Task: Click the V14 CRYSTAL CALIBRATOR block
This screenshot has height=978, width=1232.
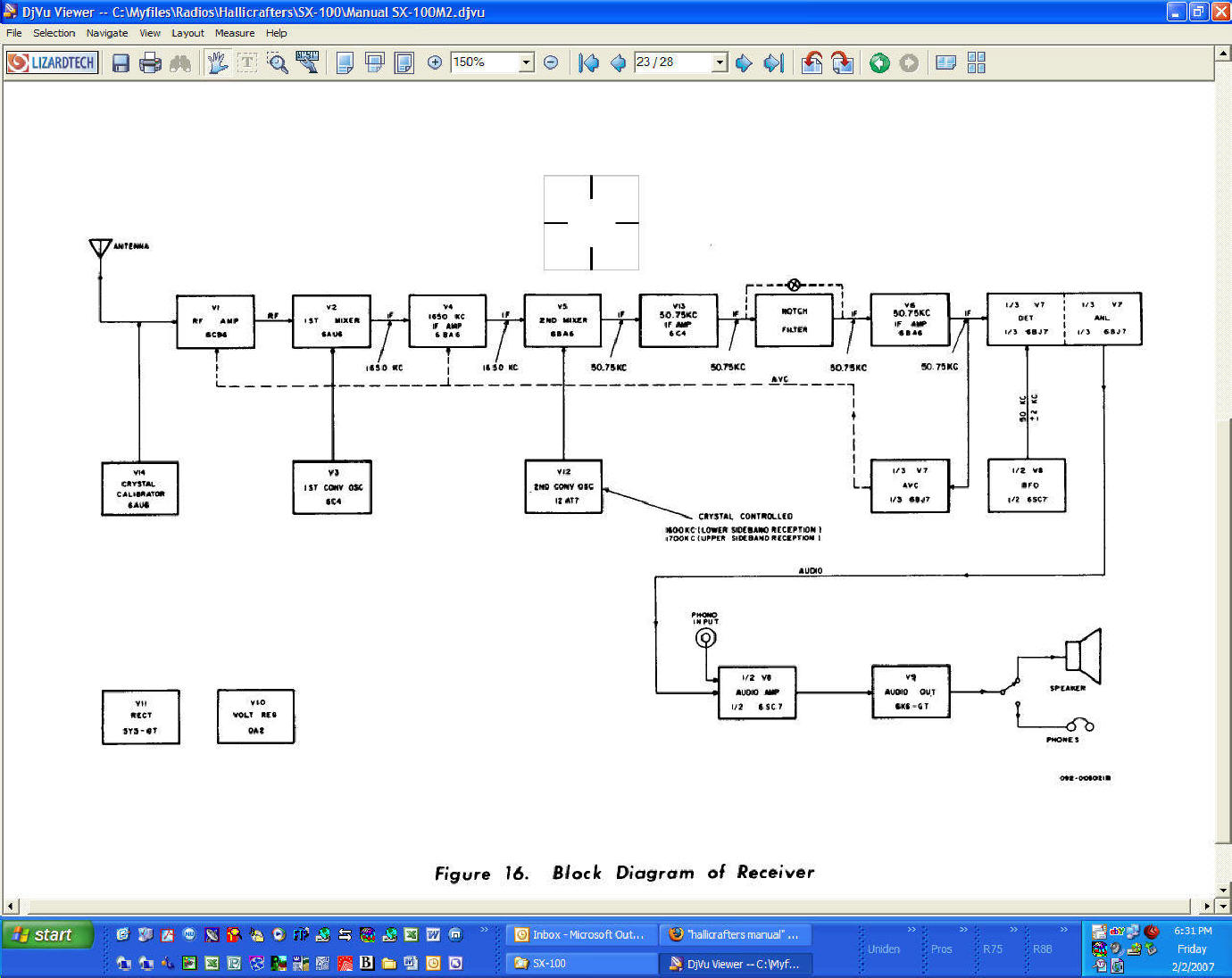Action: 140,489
